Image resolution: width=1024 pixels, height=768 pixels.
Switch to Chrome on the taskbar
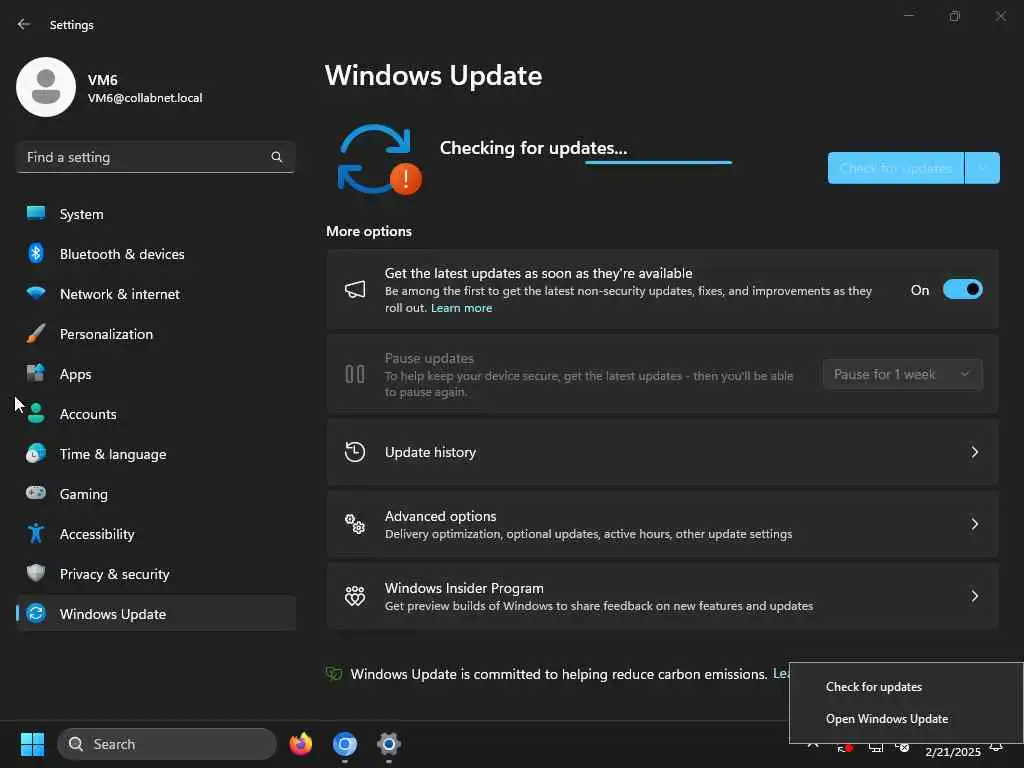point(345,744)
